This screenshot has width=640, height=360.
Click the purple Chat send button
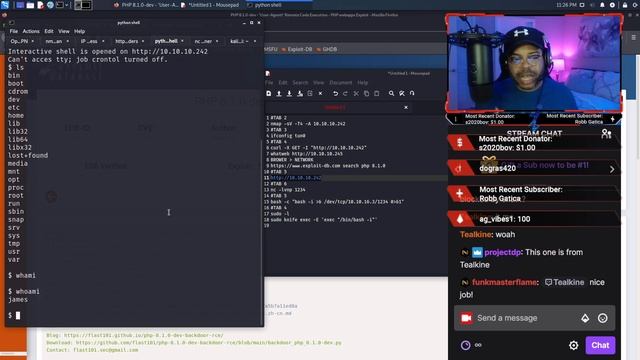click(x=600, y=345)
